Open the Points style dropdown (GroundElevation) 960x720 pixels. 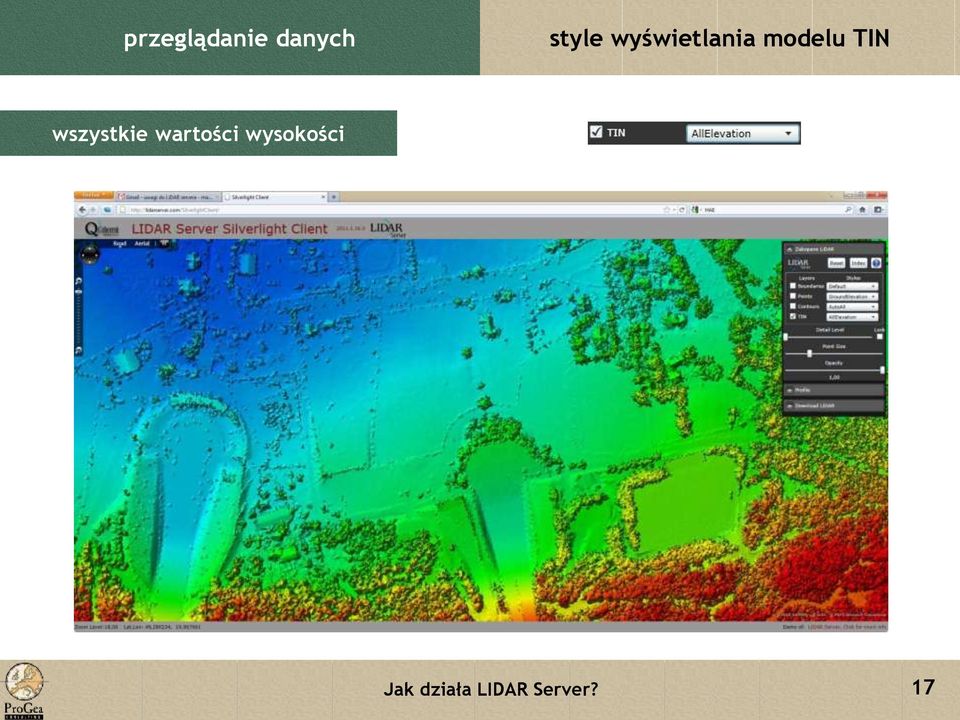(x=852, y=296)
